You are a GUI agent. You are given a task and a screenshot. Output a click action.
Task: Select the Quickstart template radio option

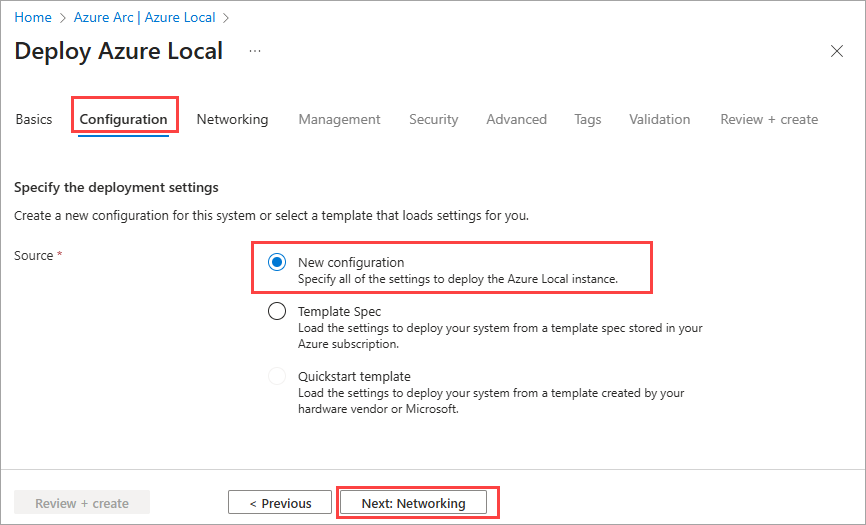pyautogui.click(x=277, y=376)
